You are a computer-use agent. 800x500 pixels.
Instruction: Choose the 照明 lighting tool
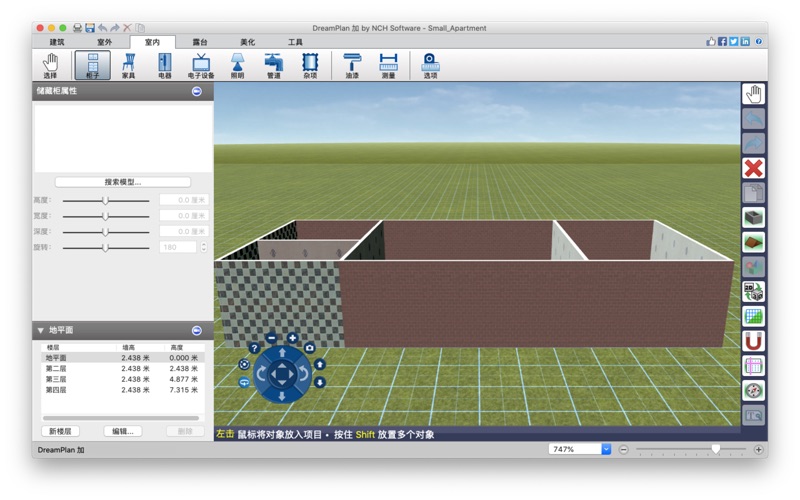pos(237,65)
